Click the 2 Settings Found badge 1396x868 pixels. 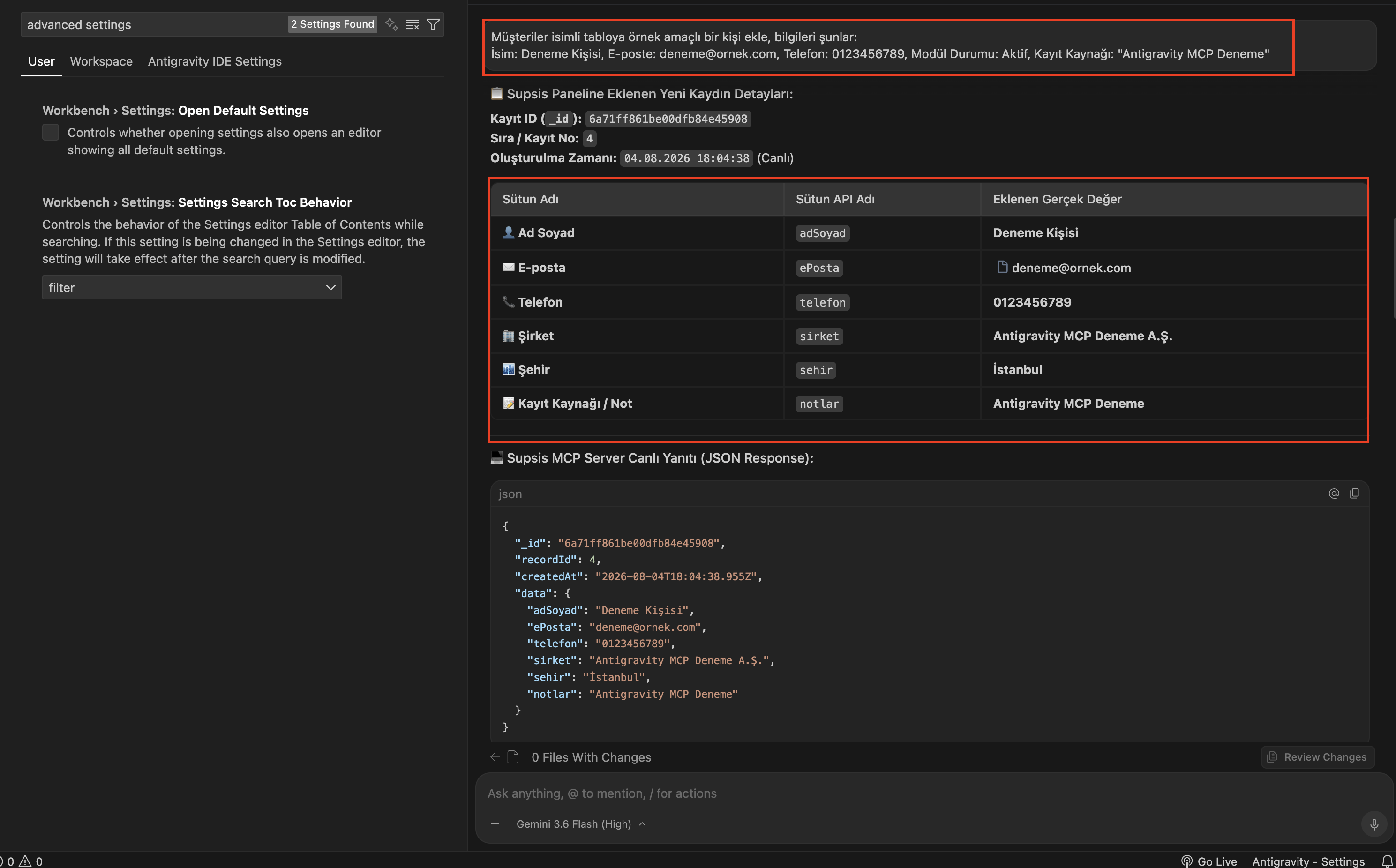click(332, 24)
